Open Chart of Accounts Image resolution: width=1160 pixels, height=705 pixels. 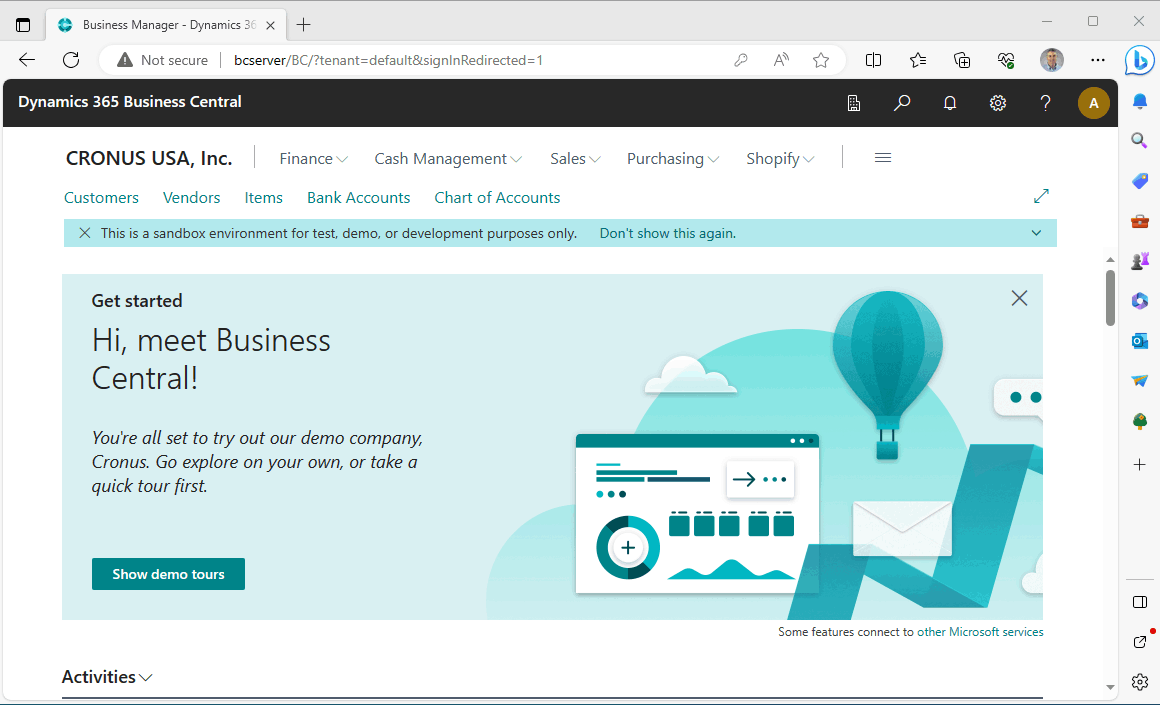tap(497, 198)
